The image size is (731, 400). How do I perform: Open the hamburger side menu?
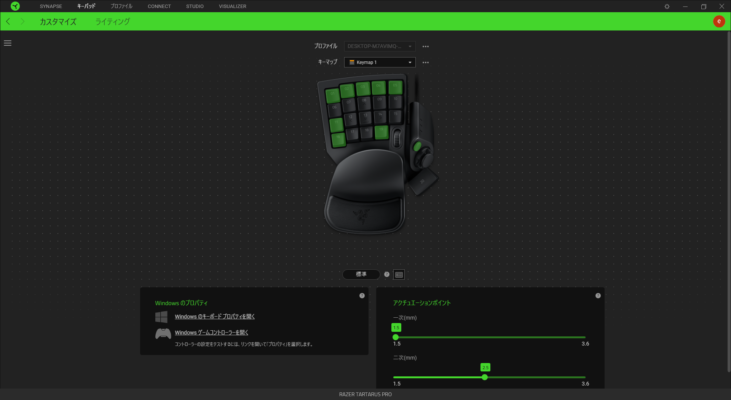[7, 43]
